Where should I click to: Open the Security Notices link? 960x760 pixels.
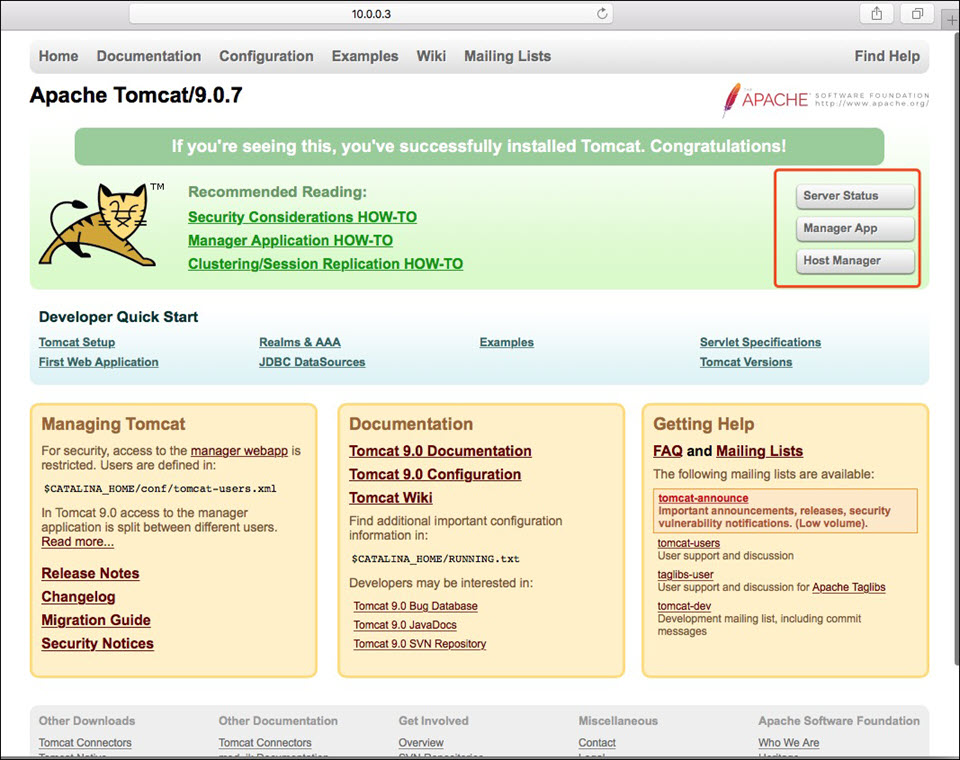98,644
